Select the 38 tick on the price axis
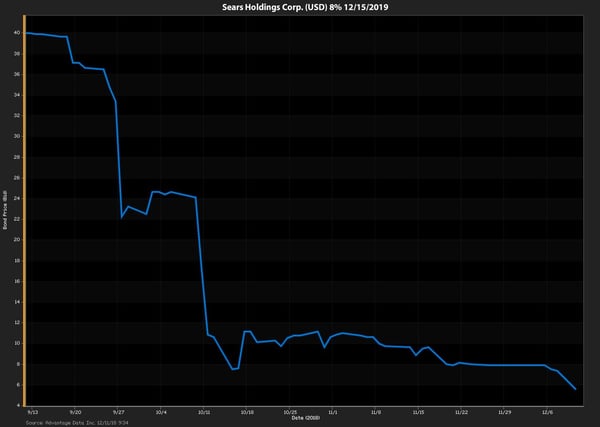600x427 pixels. (x=17, y=54)
